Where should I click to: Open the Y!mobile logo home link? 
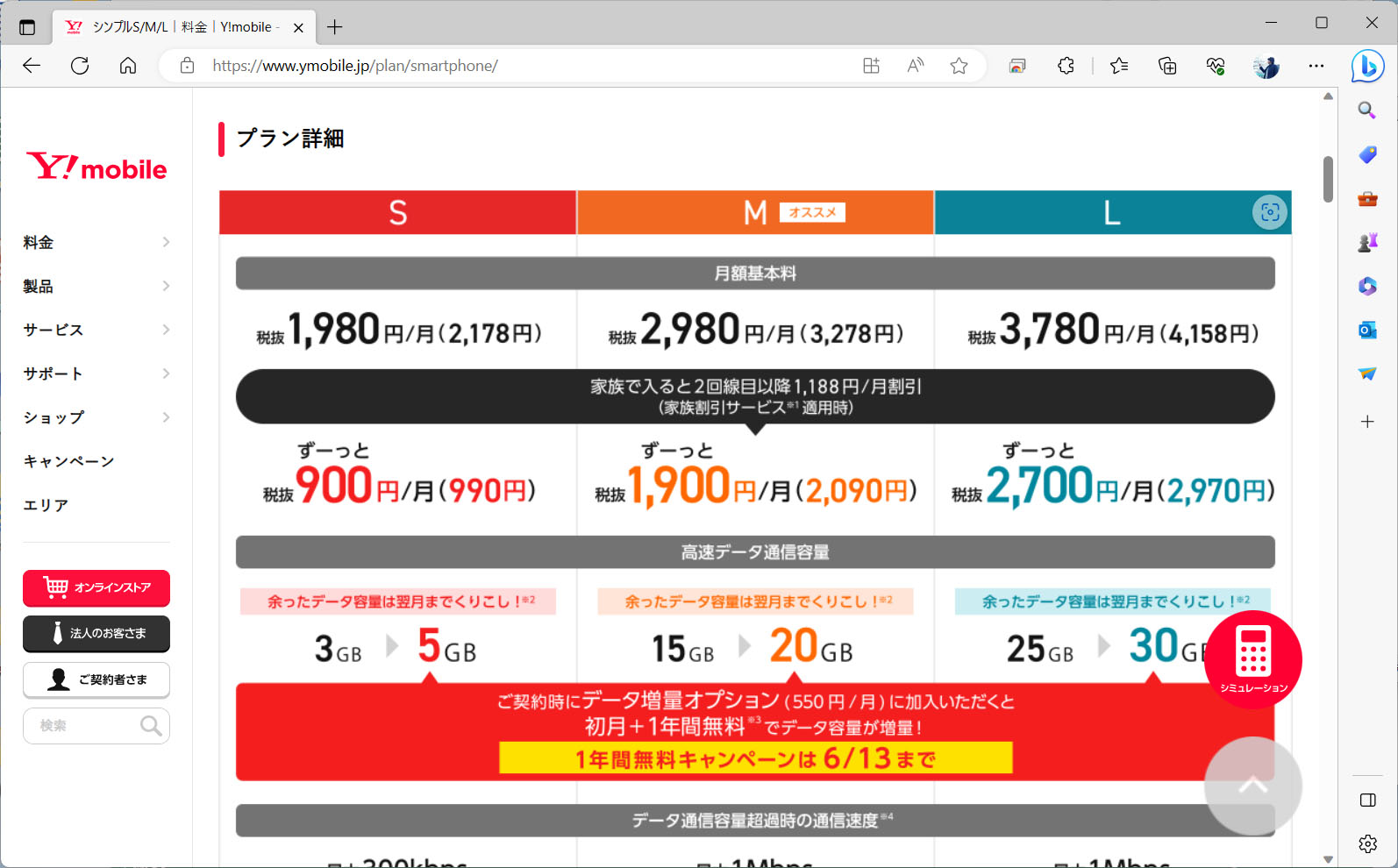click(x=96, y=167)
